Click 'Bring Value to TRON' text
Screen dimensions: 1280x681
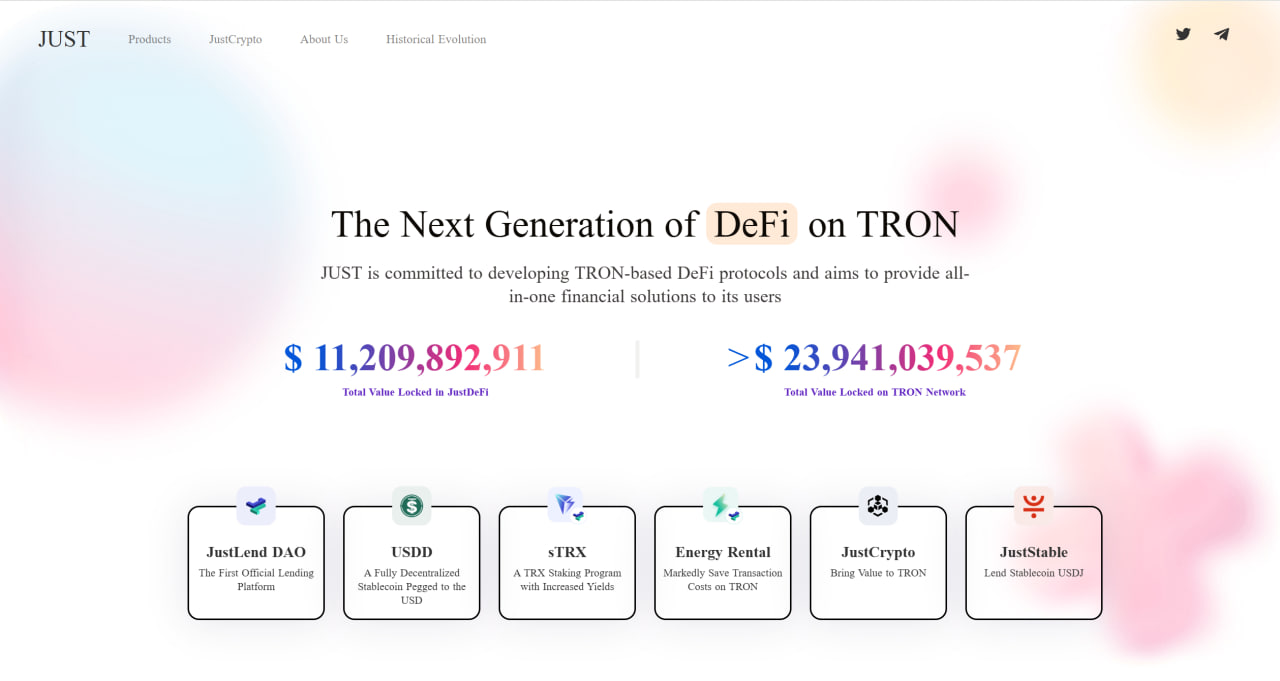click(878, 573)
